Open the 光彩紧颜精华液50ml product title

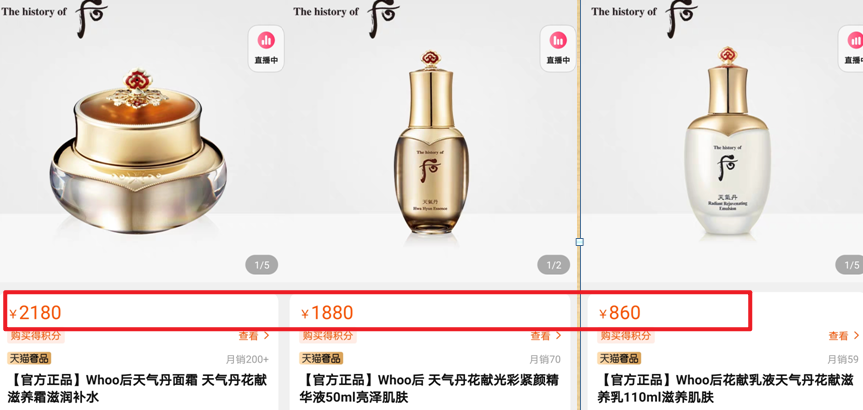[430, 388]
